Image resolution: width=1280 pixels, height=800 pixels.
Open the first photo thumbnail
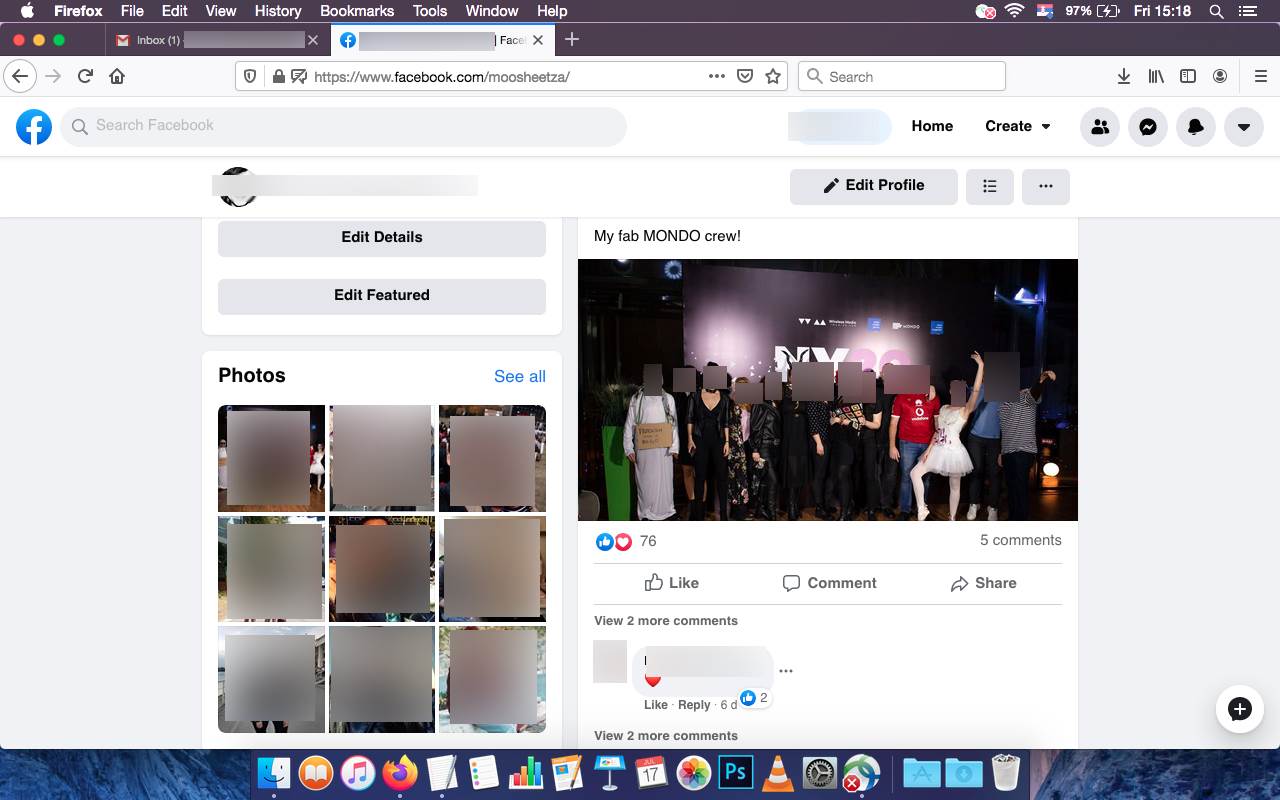271,458
